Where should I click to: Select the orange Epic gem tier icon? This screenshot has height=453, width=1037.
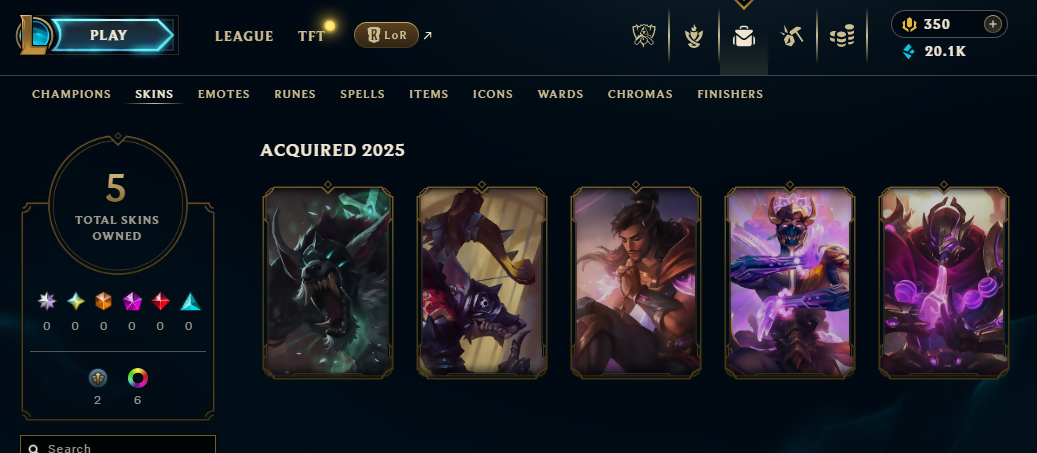[104, 302]
